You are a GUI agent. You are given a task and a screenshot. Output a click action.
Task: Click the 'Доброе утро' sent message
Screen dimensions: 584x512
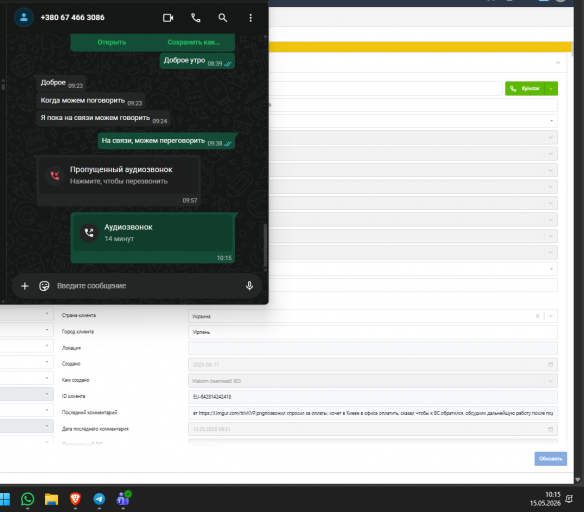pos(197,61)
